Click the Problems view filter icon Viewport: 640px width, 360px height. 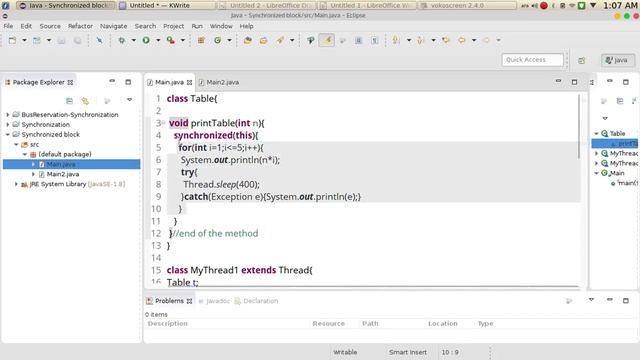(569, 301)
